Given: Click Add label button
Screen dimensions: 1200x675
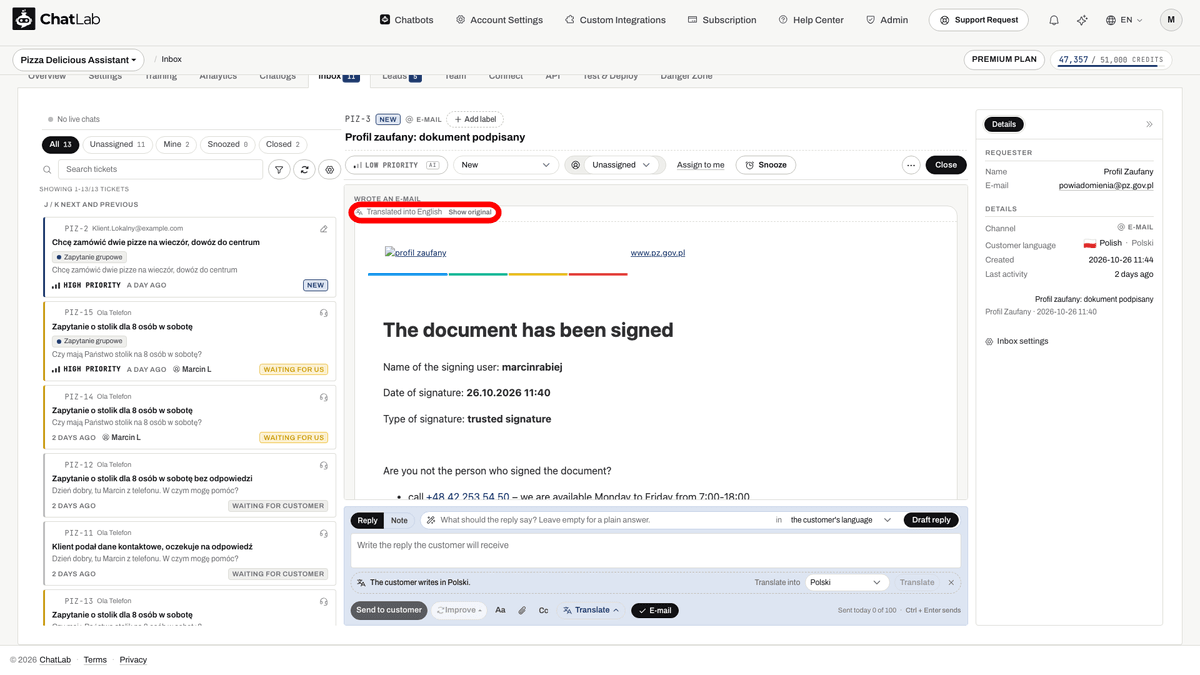Looking at the screenshot, I should [475, 119].
